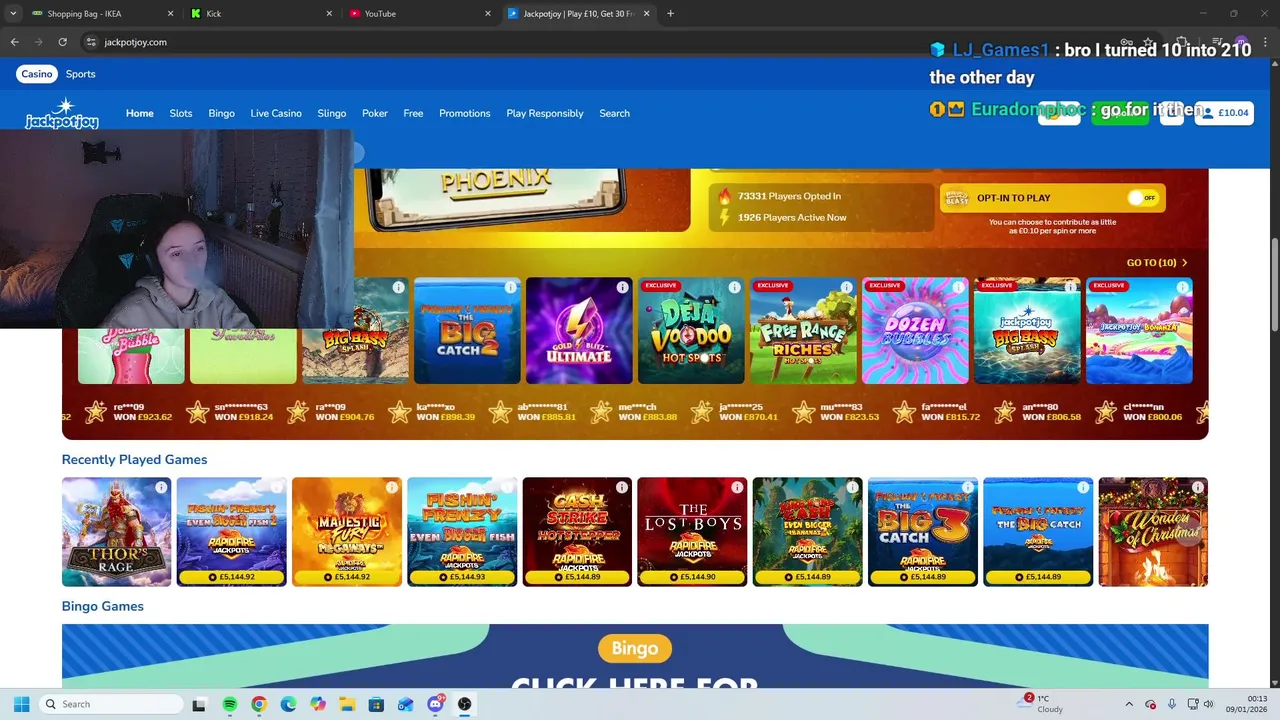Follow the GO TO (10) arrow link
The height and width of the screenshot is (720, 1280).
pos(1157,262)
